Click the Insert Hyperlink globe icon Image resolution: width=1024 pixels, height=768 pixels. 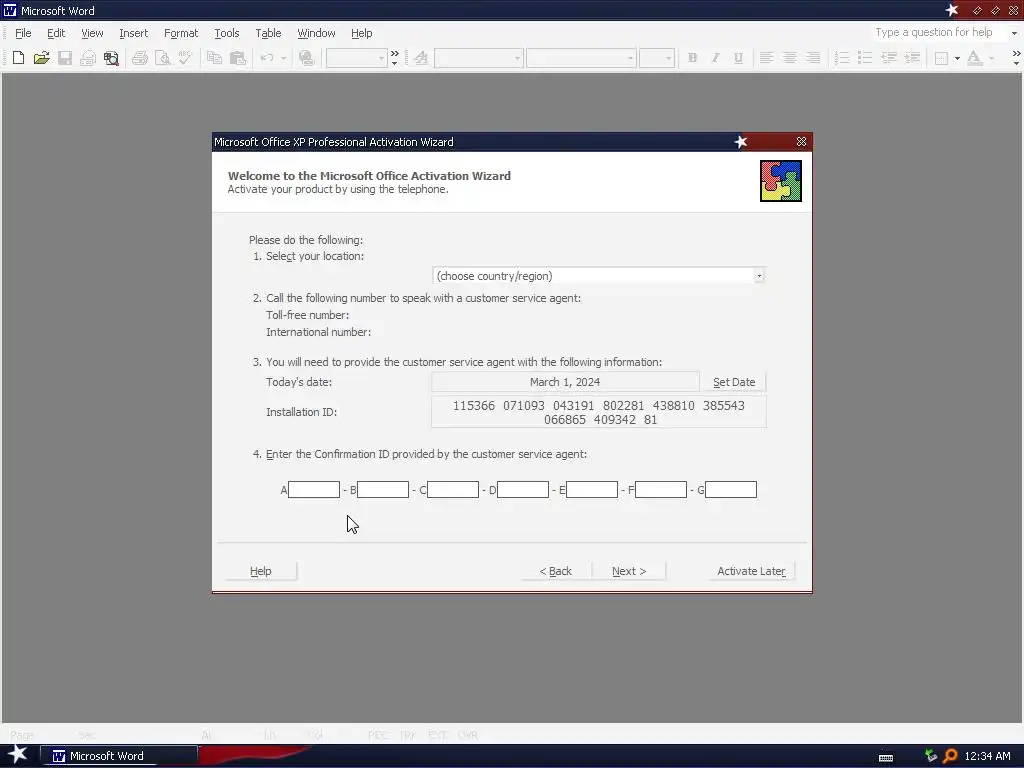tap(306, 58)
